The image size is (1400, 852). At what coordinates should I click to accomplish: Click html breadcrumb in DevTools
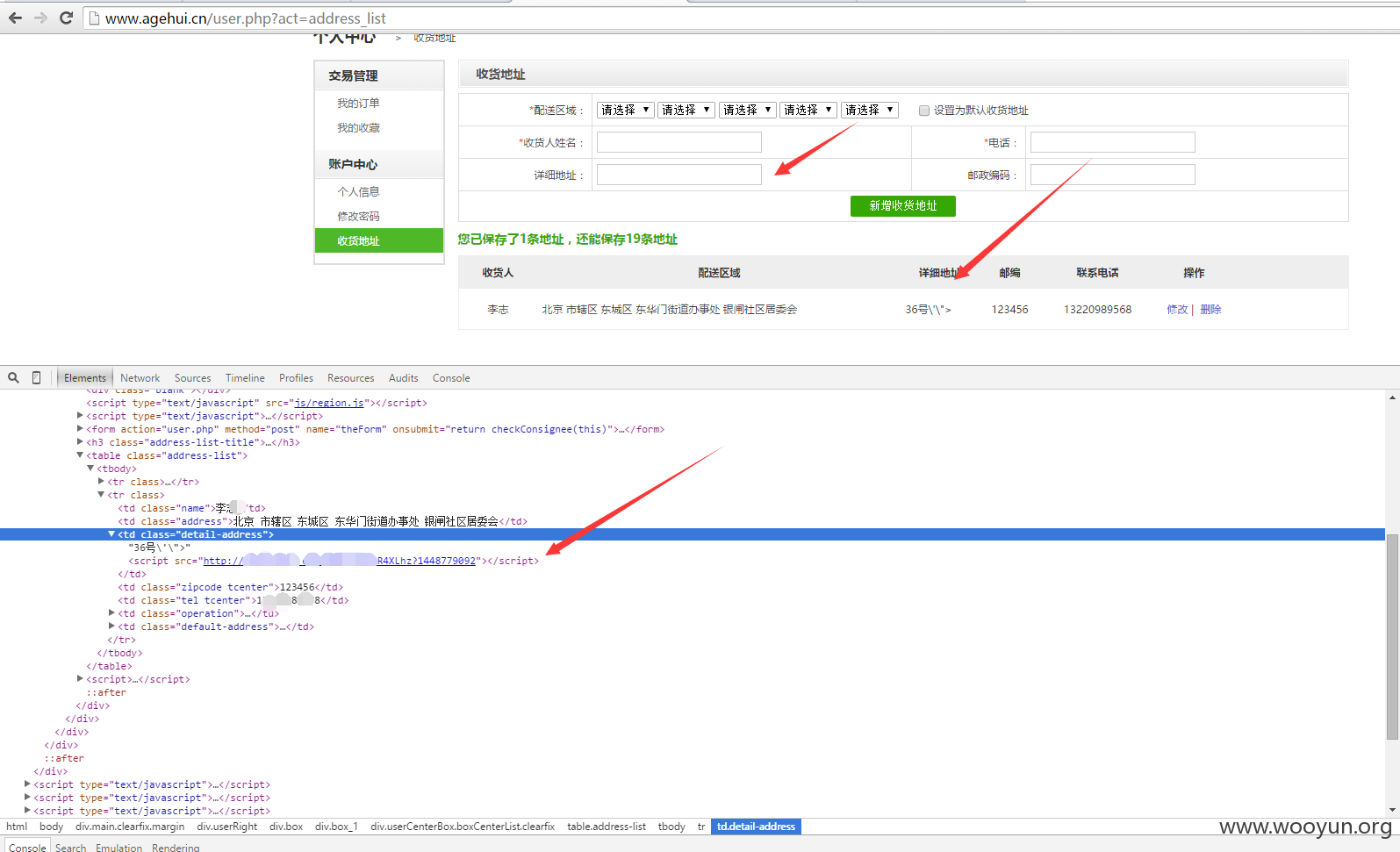(x=17, y=827)
